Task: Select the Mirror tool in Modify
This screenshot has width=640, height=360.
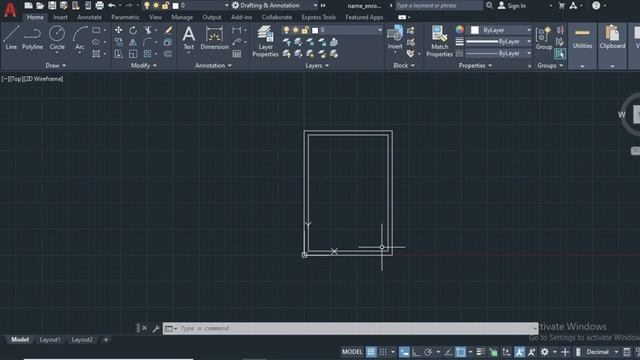Action: click(133, 42)
